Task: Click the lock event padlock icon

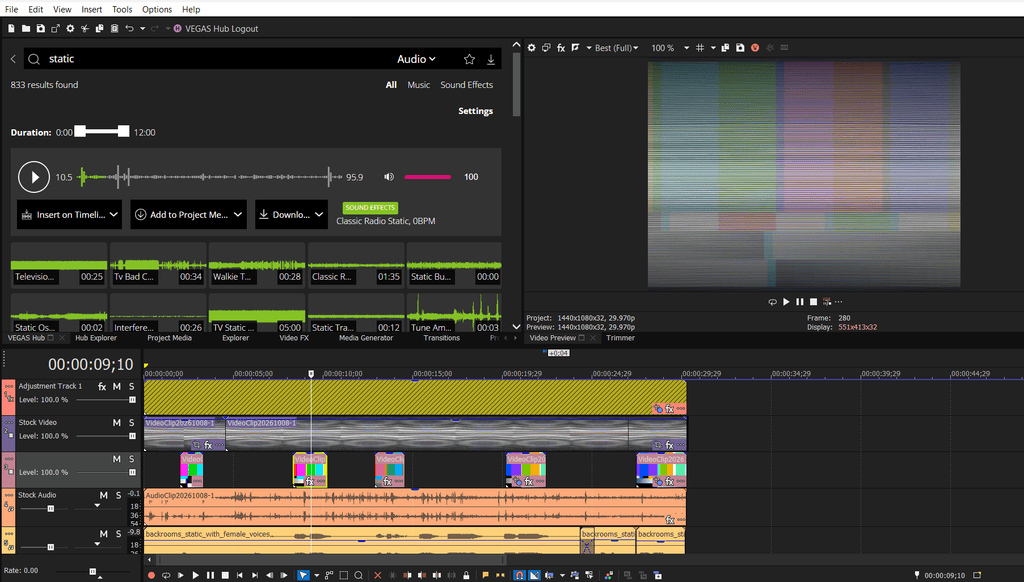Action: pos(466,575)
